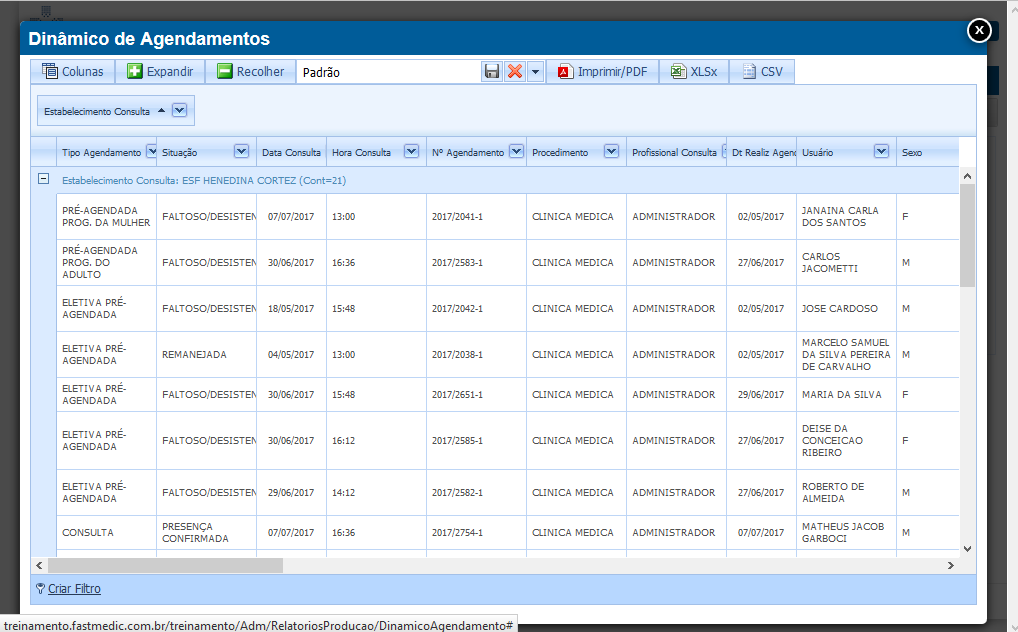Click the Criar Filtro link
The width and height of the screenshot is (1018, 632).
click(74, 588)
